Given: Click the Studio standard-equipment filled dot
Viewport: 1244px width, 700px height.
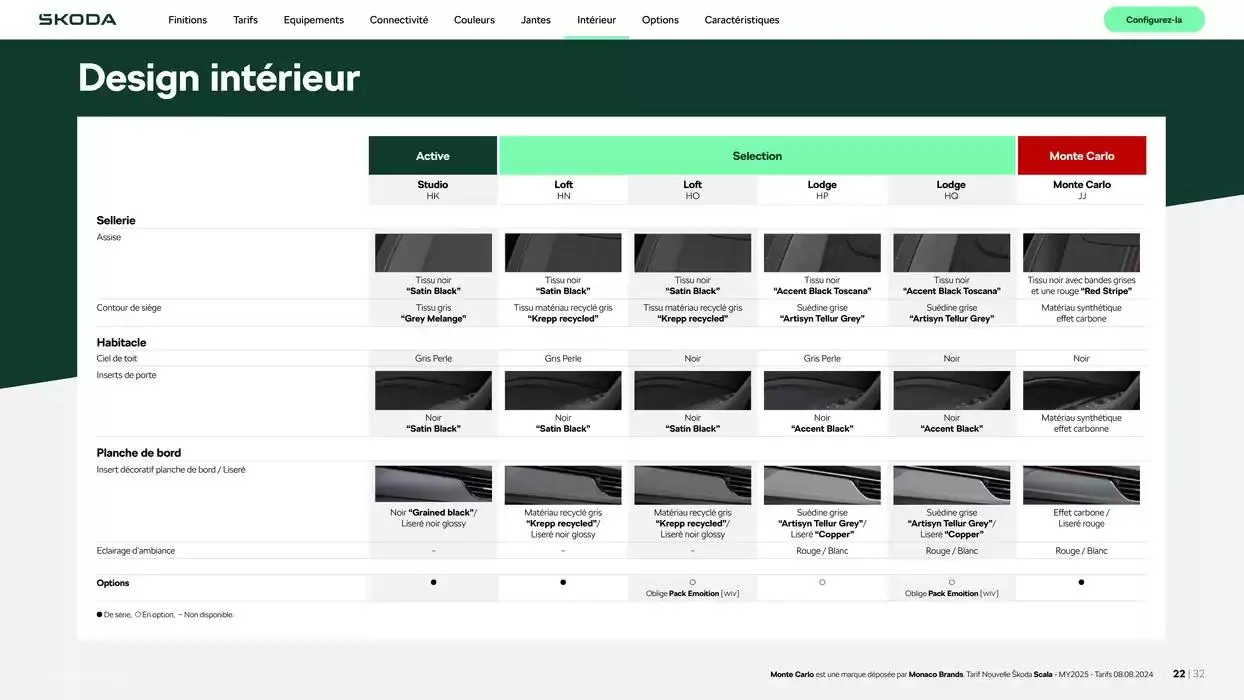Looking at the screenshot, I should coord(433,582).
